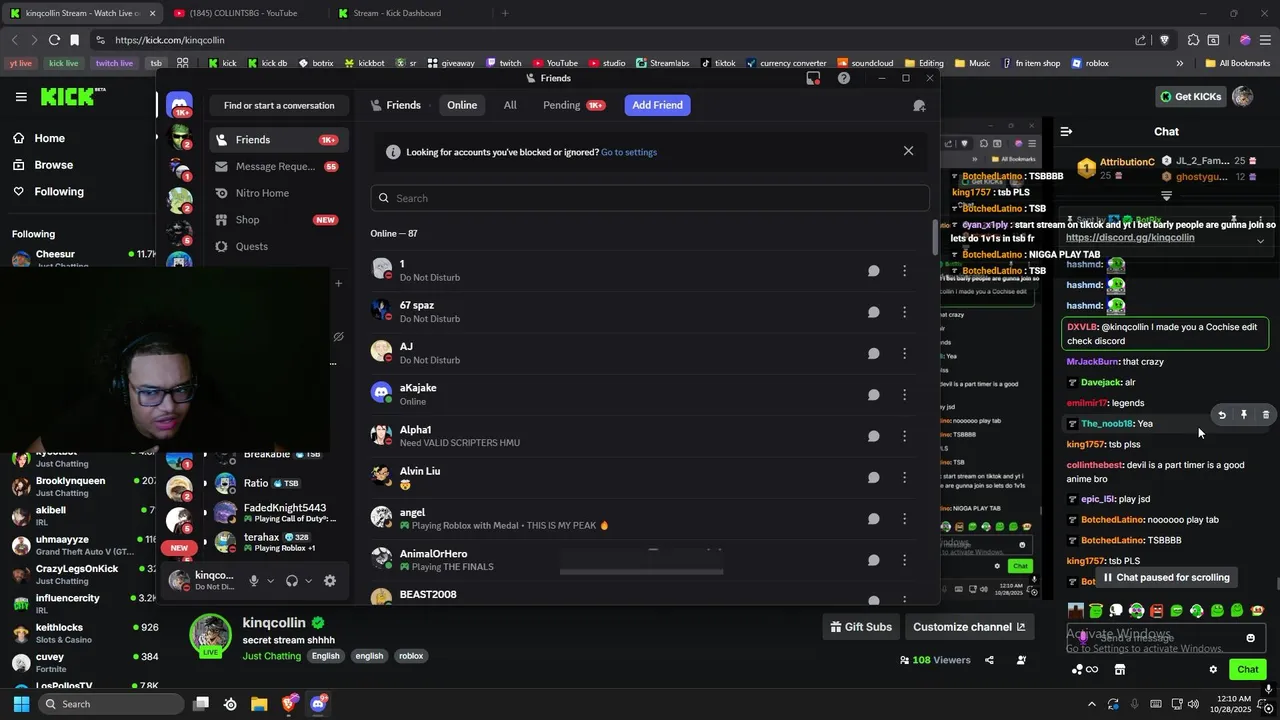Open Kick channel points shop icon
Image resolution: width=1280 pixels, height=720 pixels.
[1120, 669]
